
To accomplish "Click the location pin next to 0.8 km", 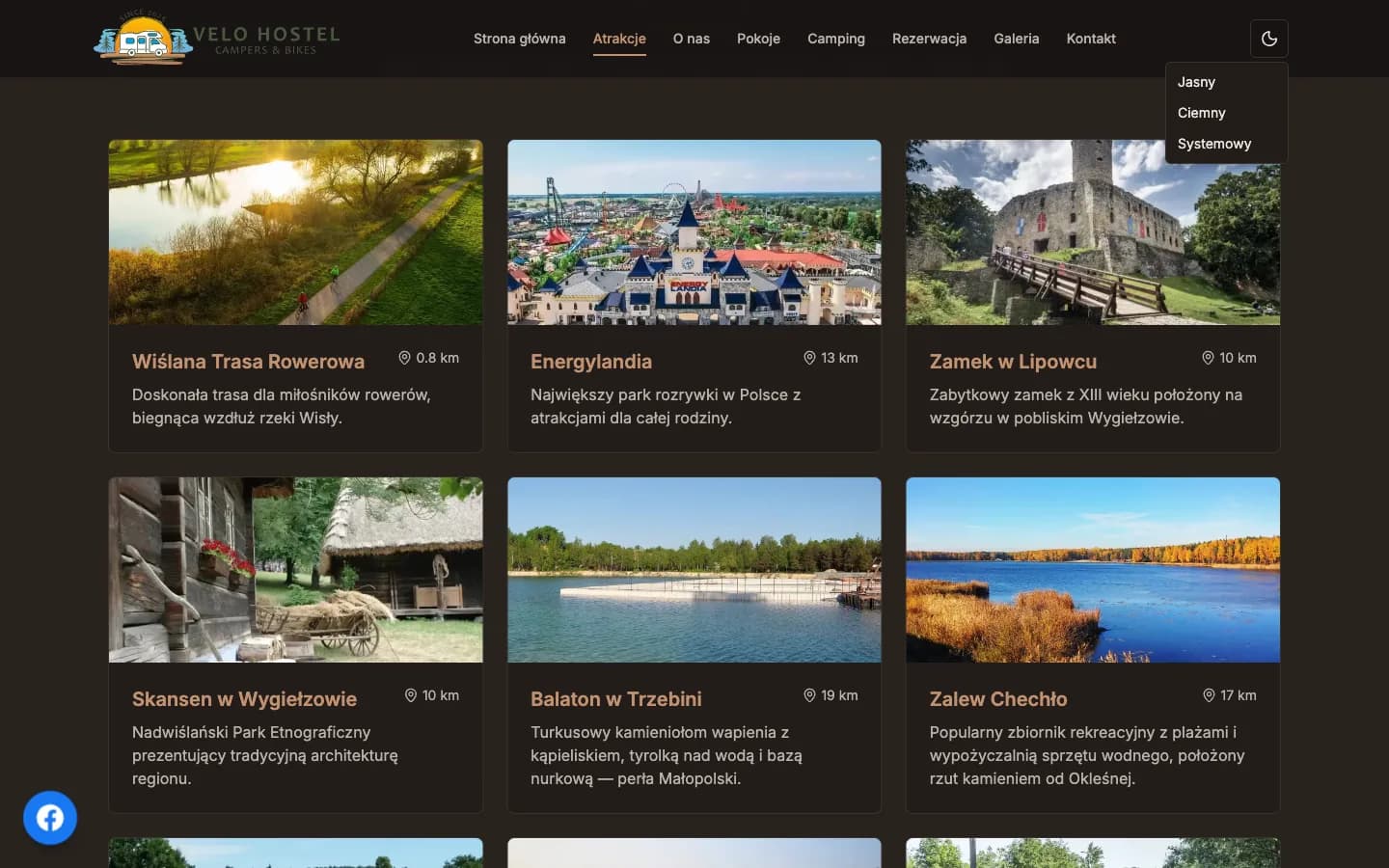I will click(x=405, y=358).
